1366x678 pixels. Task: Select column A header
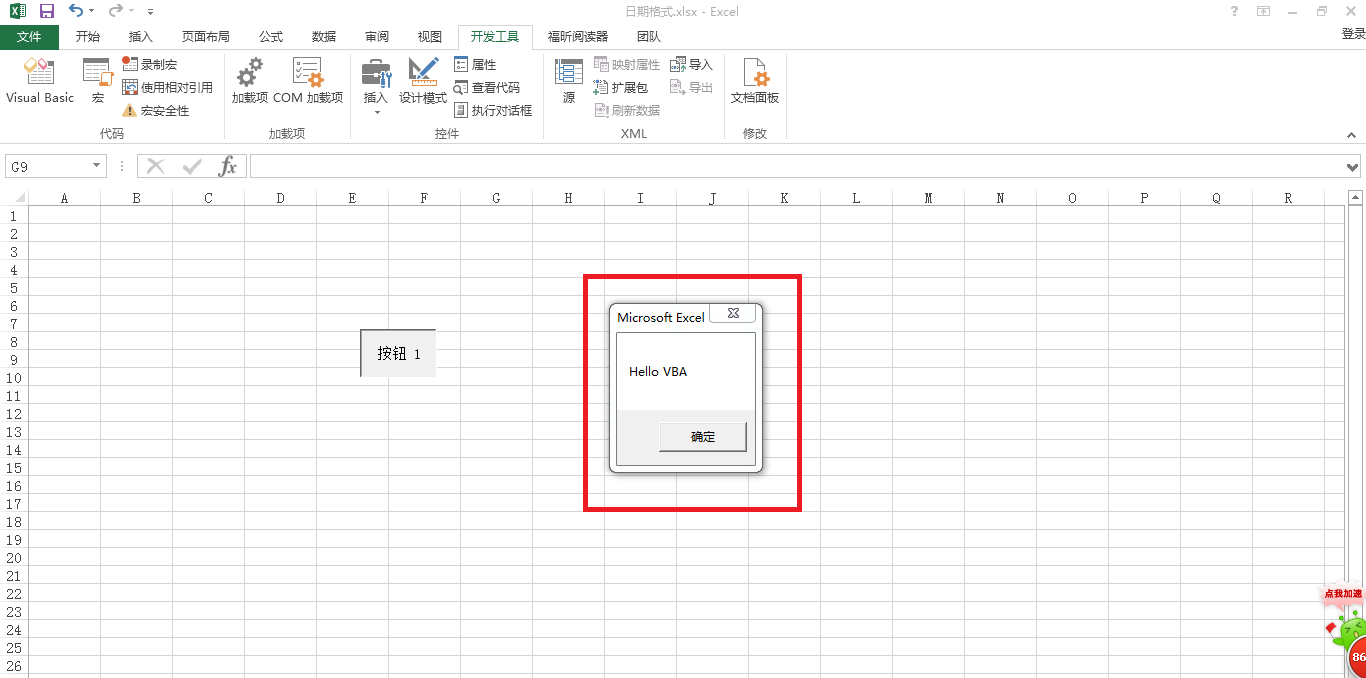point(64,198)
